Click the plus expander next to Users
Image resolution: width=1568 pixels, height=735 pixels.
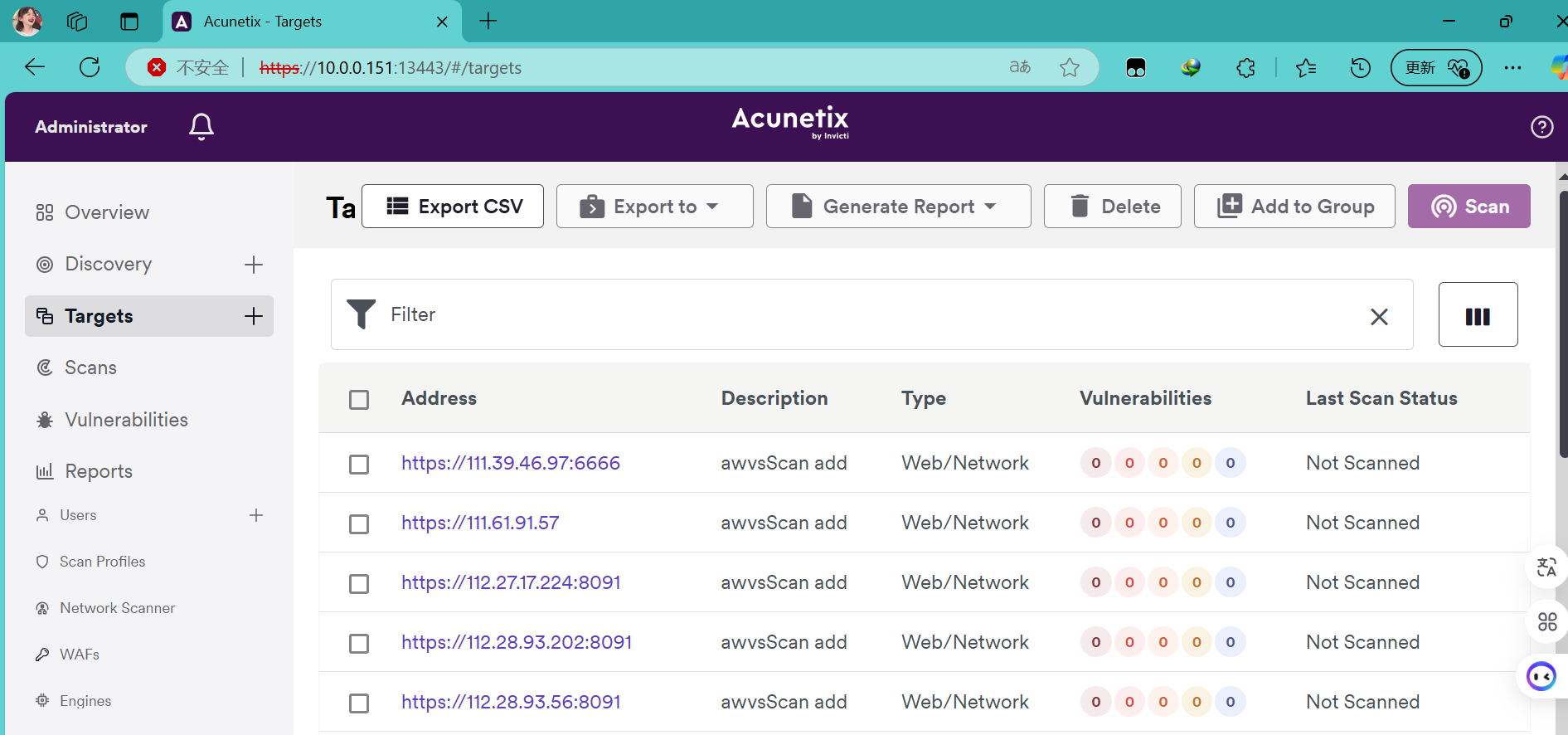[x=256, y=515]
